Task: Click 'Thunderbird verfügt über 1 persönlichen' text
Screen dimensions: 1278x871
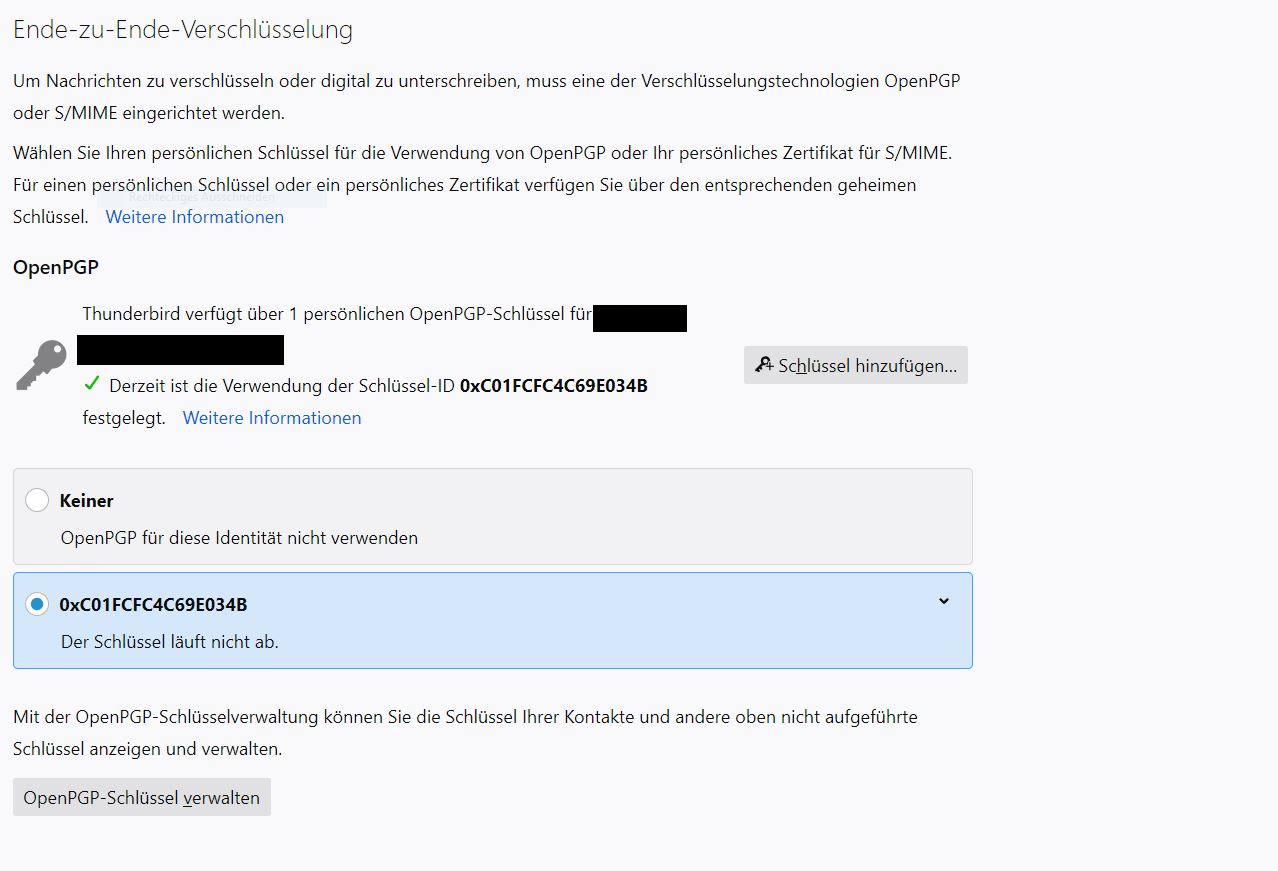Action: [x=244, y=314]
